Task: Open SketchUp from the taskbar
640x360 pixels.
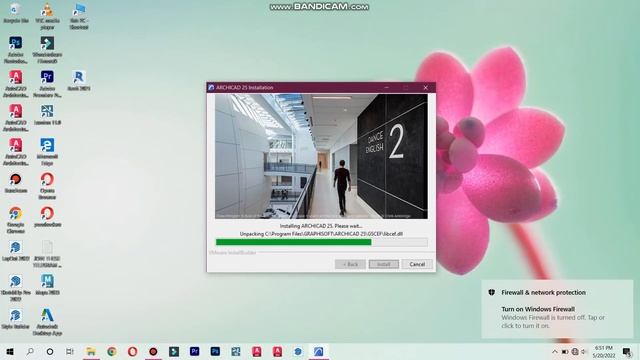Action: point(298,351)
